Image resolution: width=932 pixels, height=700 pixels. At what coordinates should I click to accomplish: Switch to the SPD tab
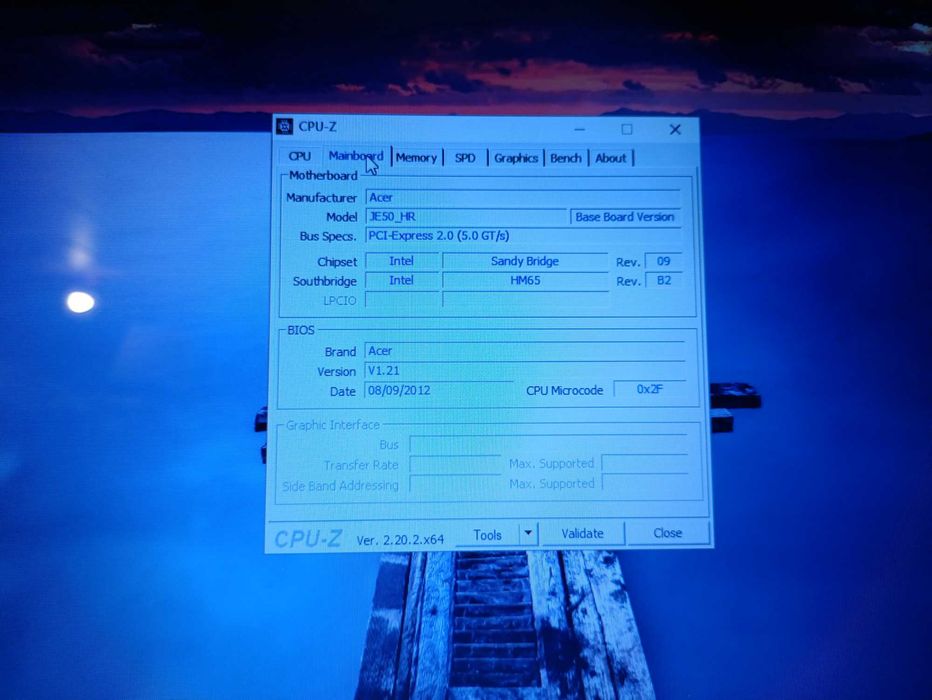pyautogui.click(x=465, y=158)
